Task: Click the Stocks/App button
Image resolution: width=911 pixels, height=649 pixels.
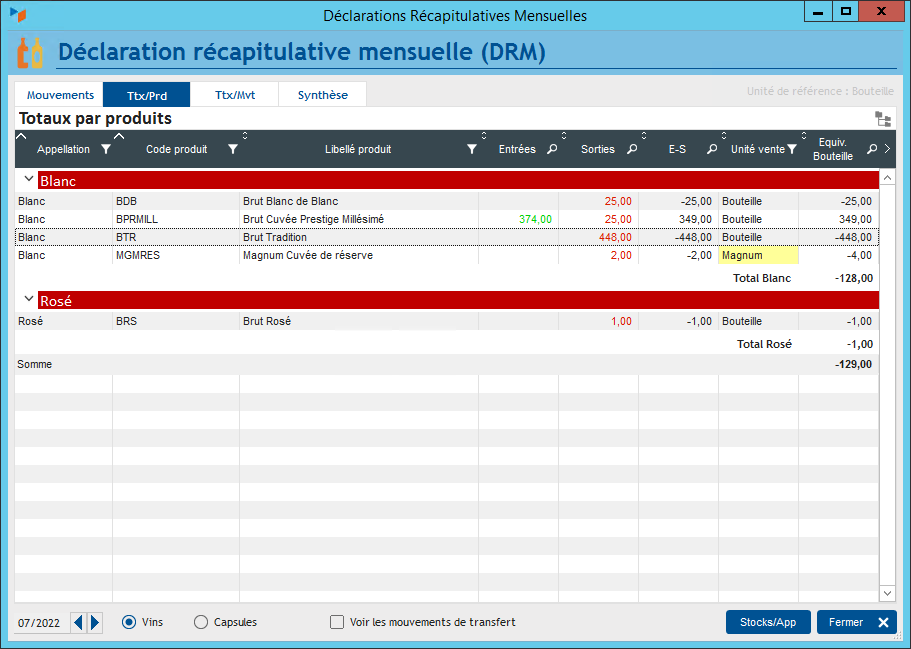Action: pos(768,622)
